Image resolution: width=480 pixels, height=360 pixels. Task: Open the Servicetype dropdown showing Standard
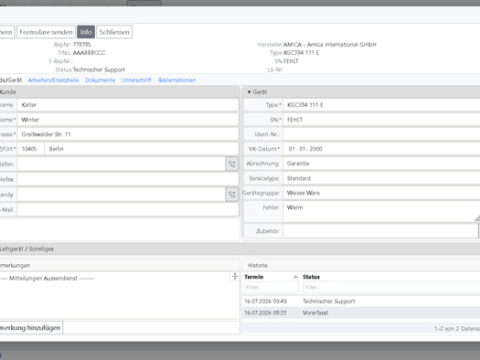[x=382, y=178]
